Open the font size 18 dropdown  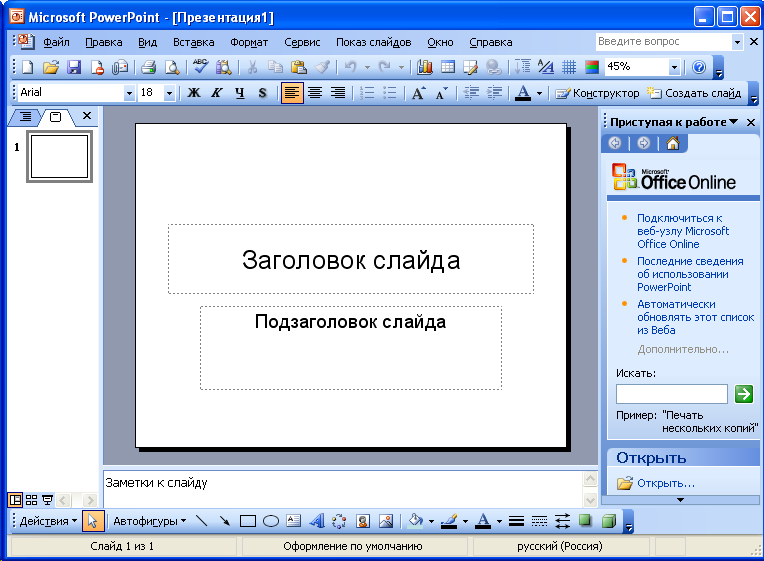169,93
